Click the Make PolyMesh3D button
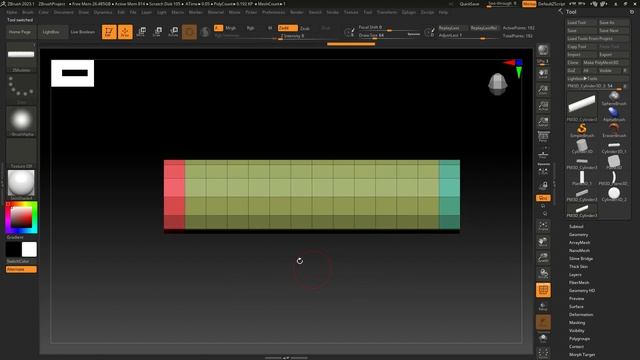Image resolution: width=640 pixels, height=360 pixels. point(605,62)
